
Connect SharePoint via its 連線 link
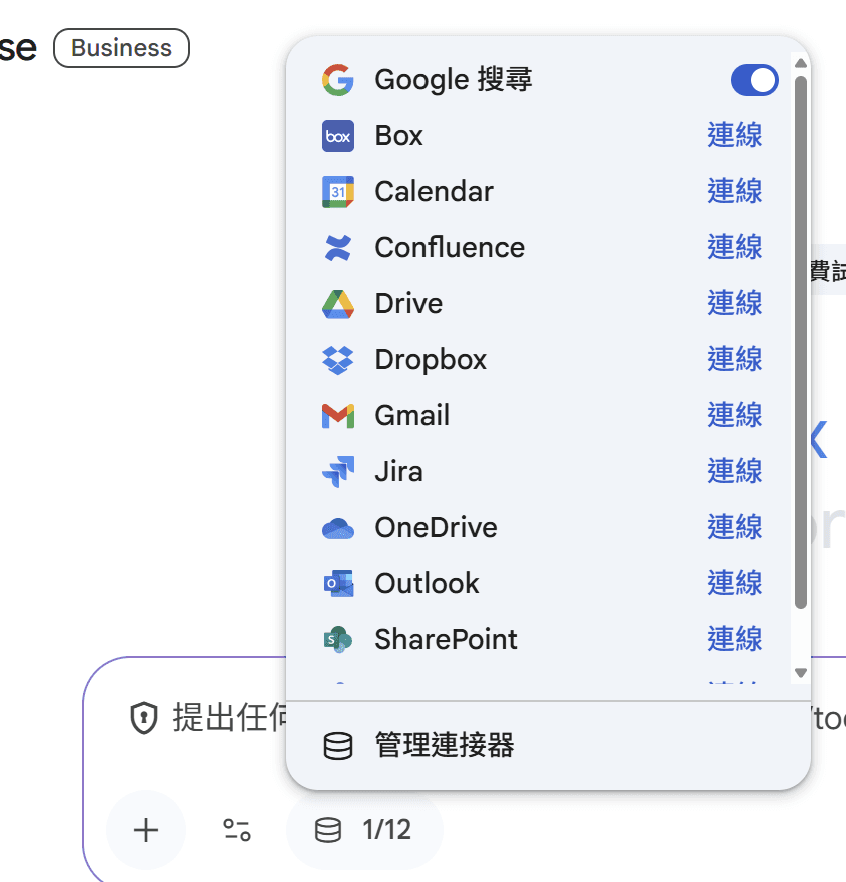[x=735, y=640]
